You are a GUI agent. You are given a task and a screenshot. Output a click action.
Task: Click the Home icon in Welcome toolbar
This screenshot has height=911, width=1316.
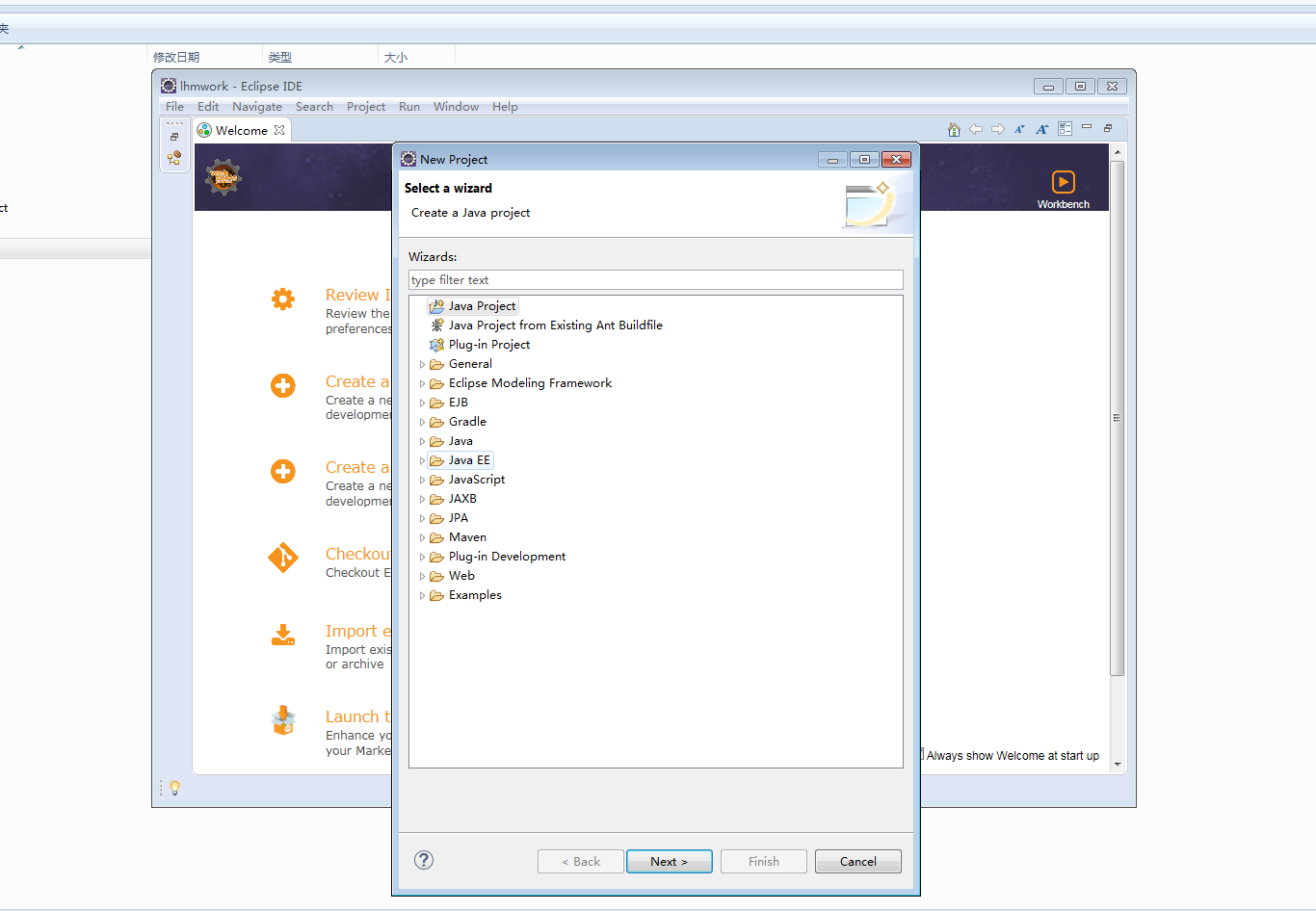(x=954, y=130)
